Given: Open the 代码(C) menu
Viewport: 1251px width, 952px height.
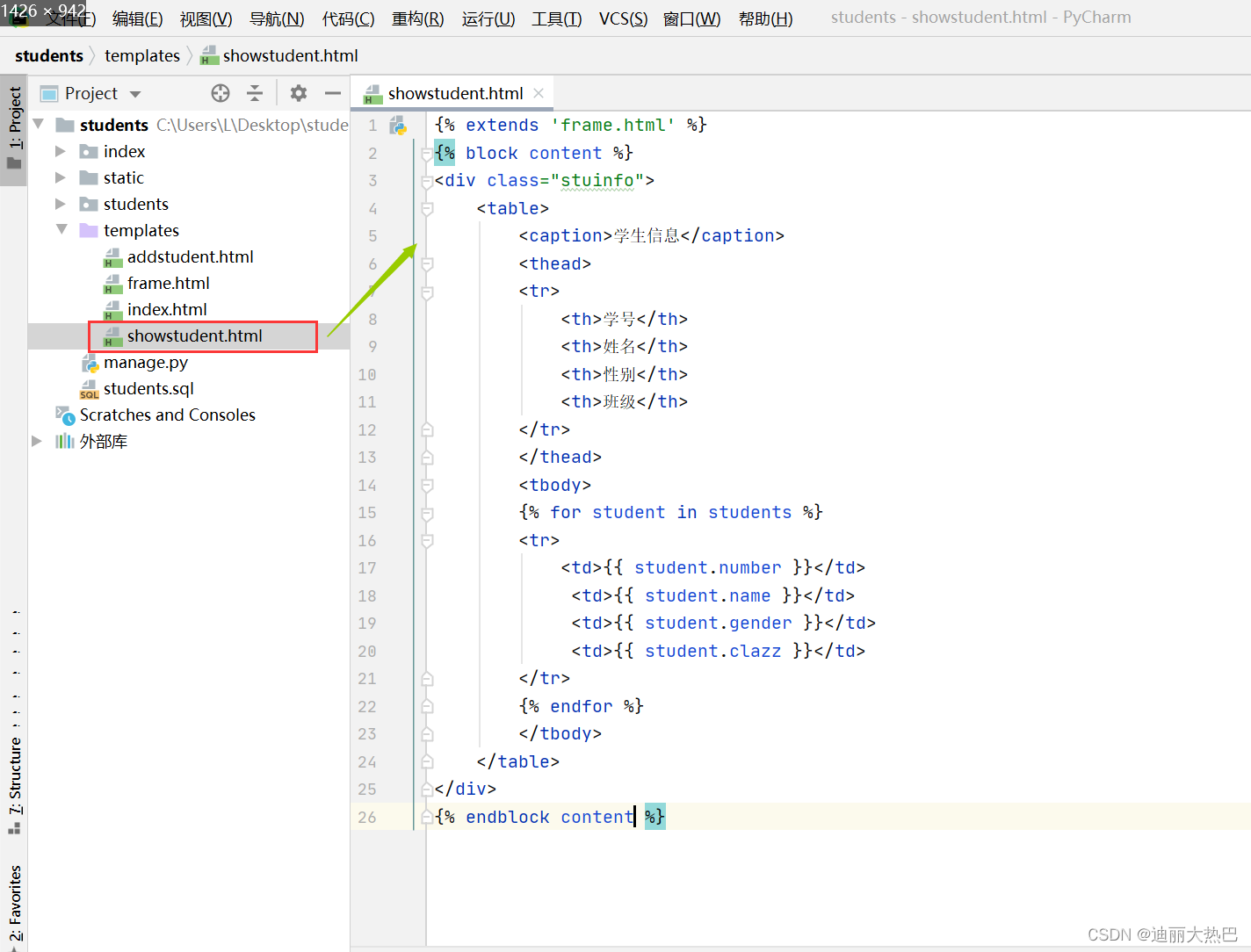Looking at the screenshot, I should 348,18.
